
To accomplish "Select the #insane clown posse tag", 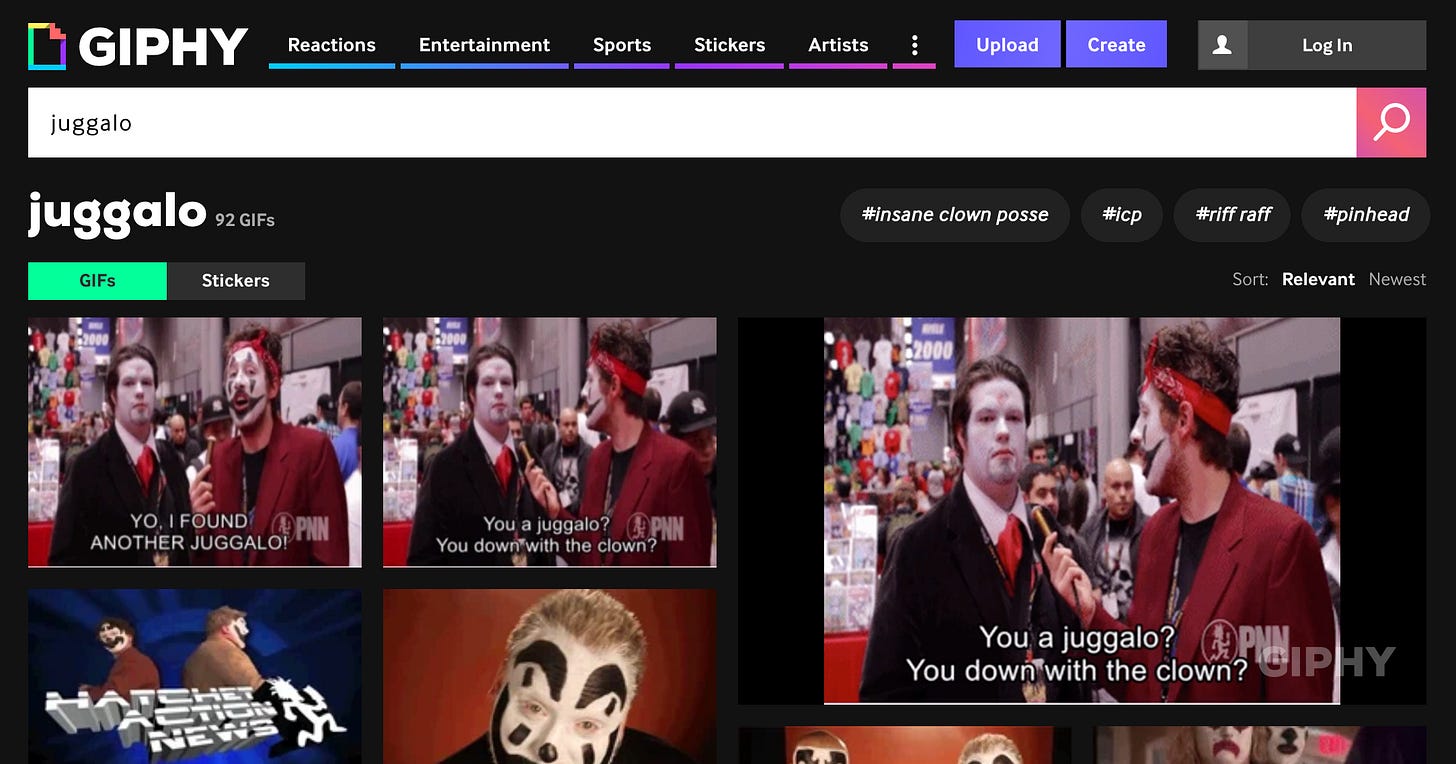I will [955, 215].
